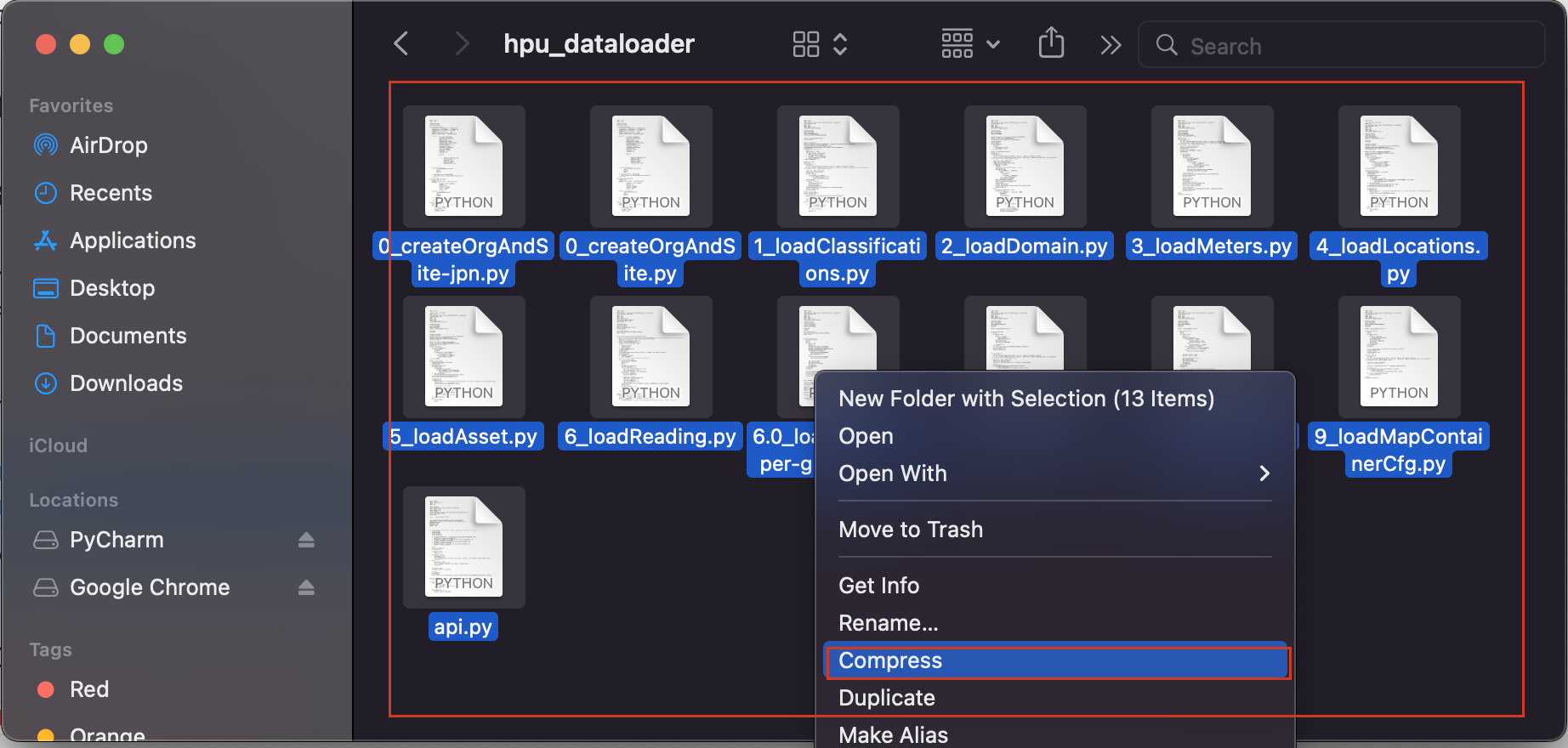Switch to icon grid view

coord(806,44)
